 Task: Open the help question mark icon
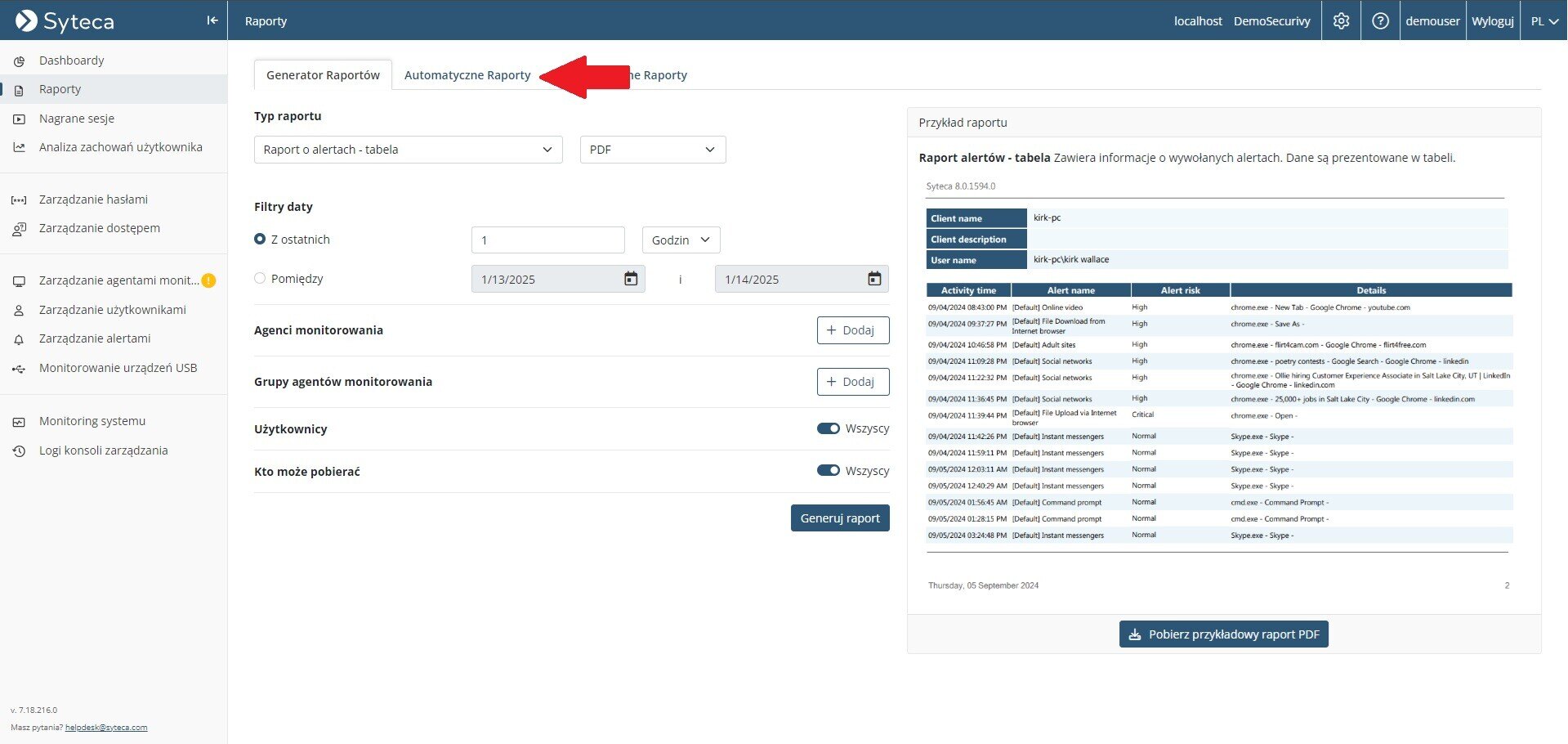(1380, 21)
